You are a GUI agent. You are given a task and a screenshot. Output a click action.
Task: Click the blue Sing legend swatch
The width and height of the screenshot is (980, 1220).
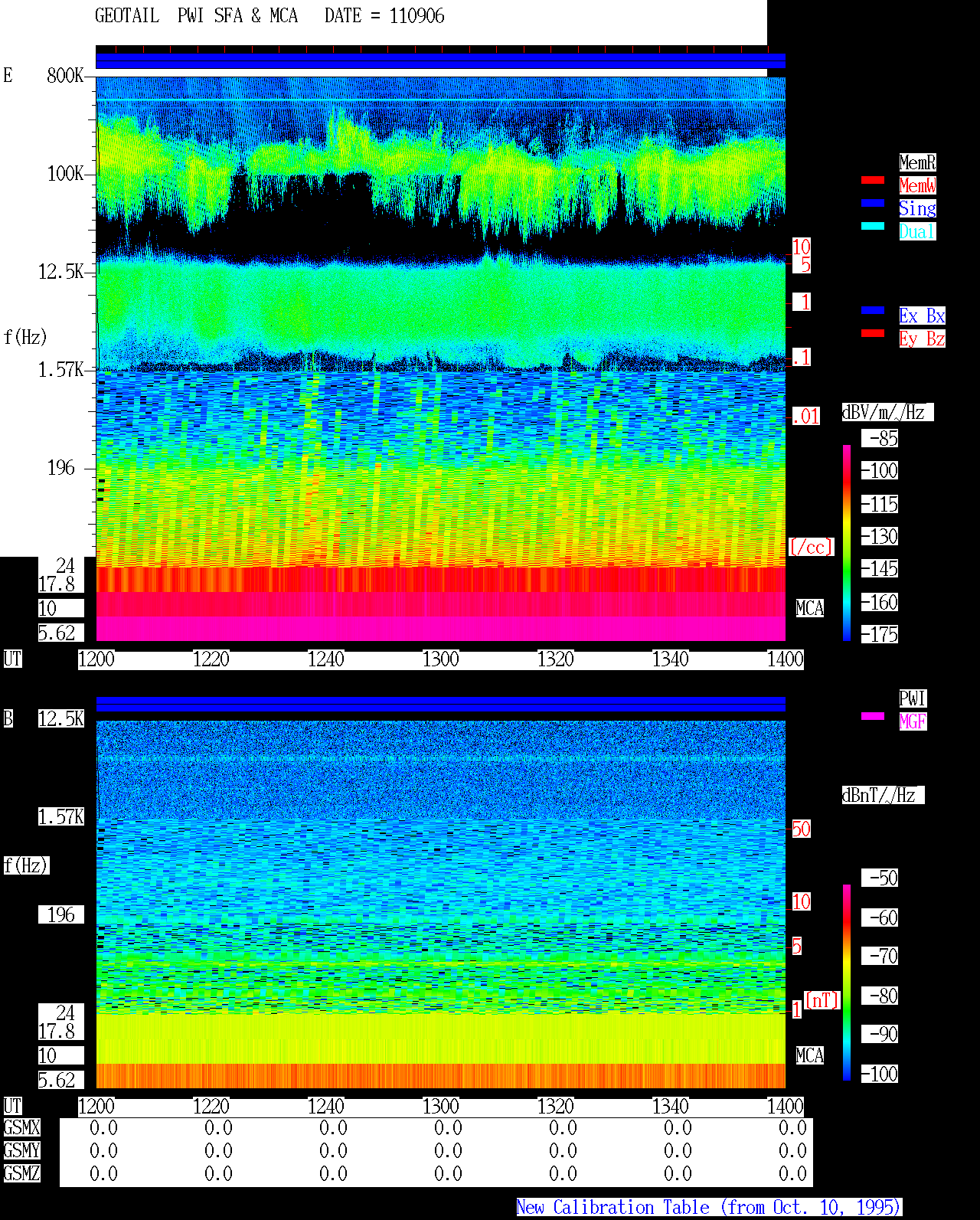(873, 204)
